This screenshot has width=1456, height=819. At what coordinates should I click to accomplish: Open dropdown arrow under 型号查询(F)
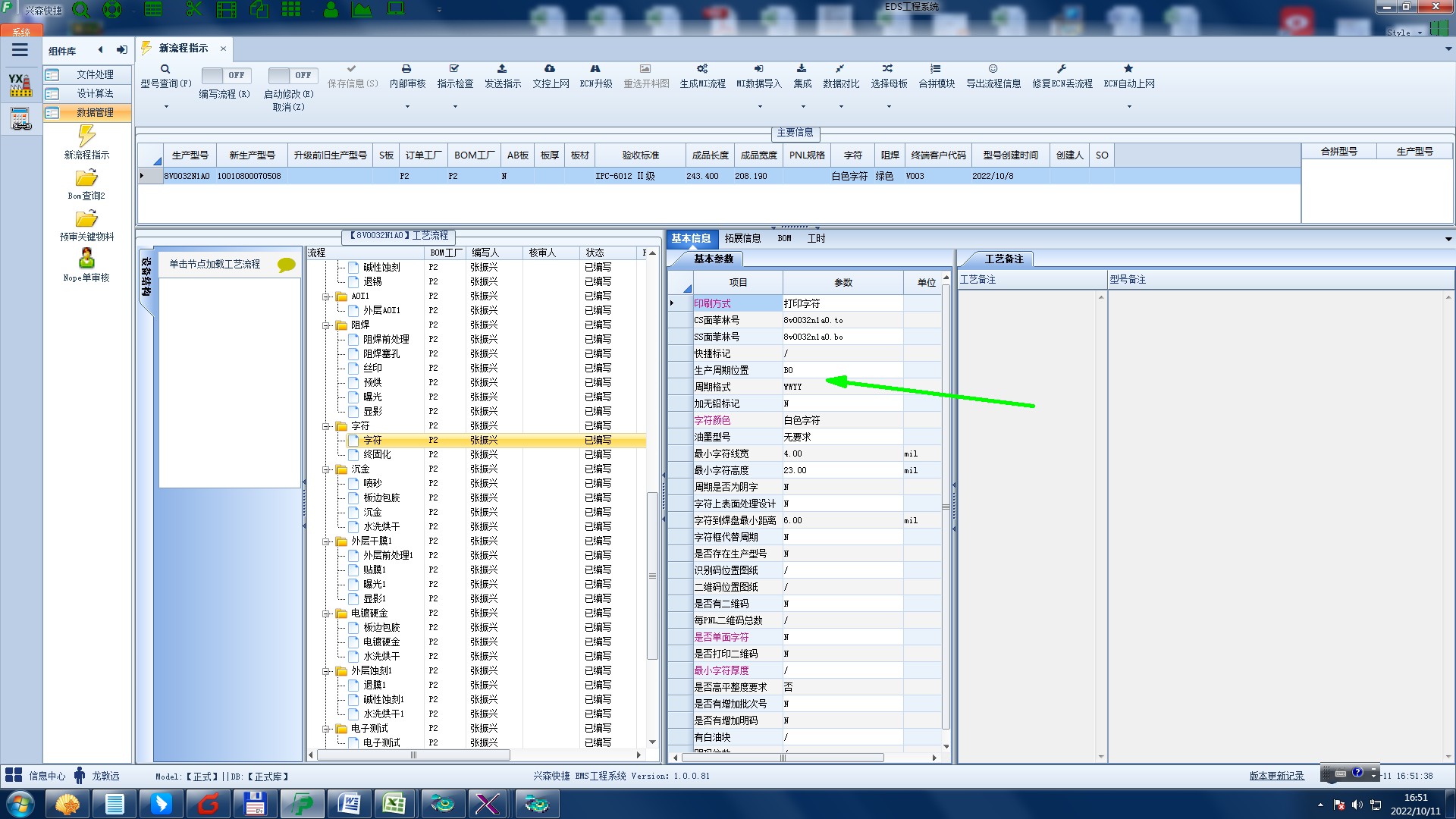click(165, 107)
